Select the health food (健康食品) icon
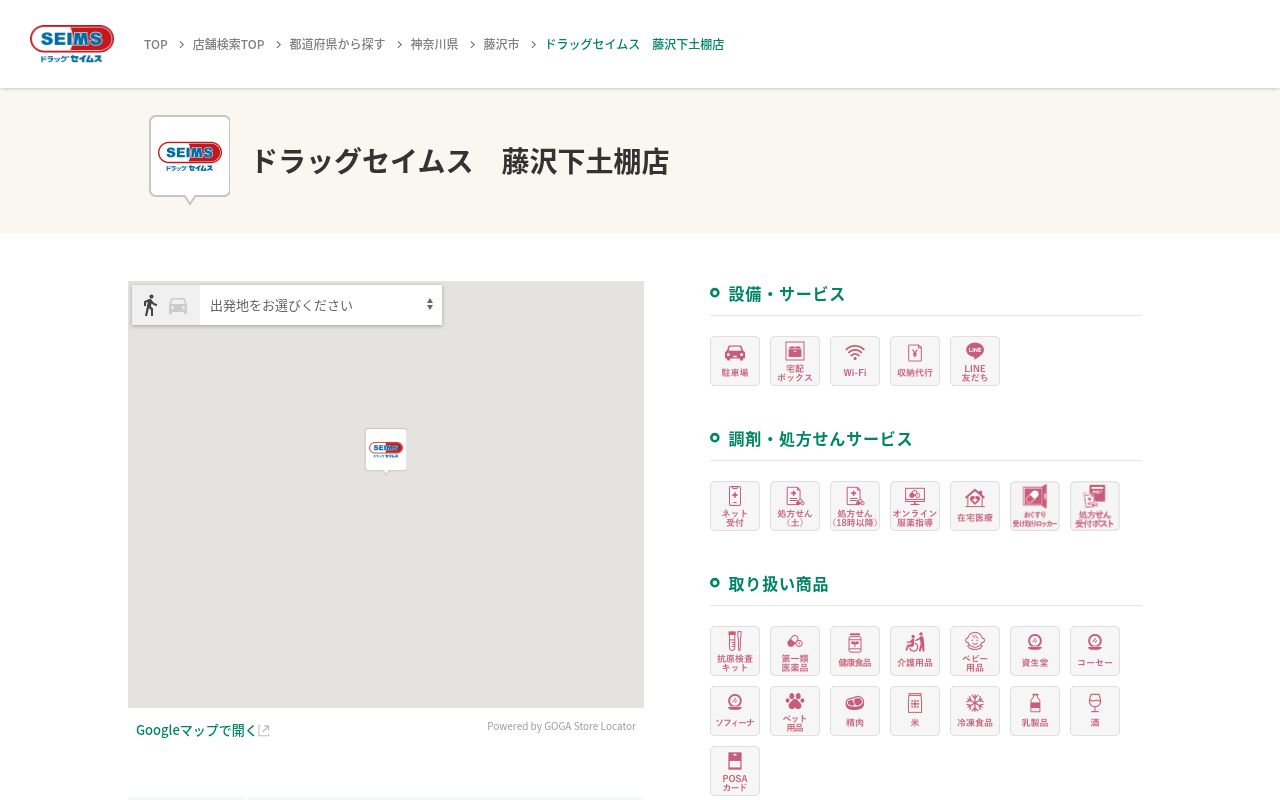The height and width of the screenshot is (800, 1280). tap(855, 651)
